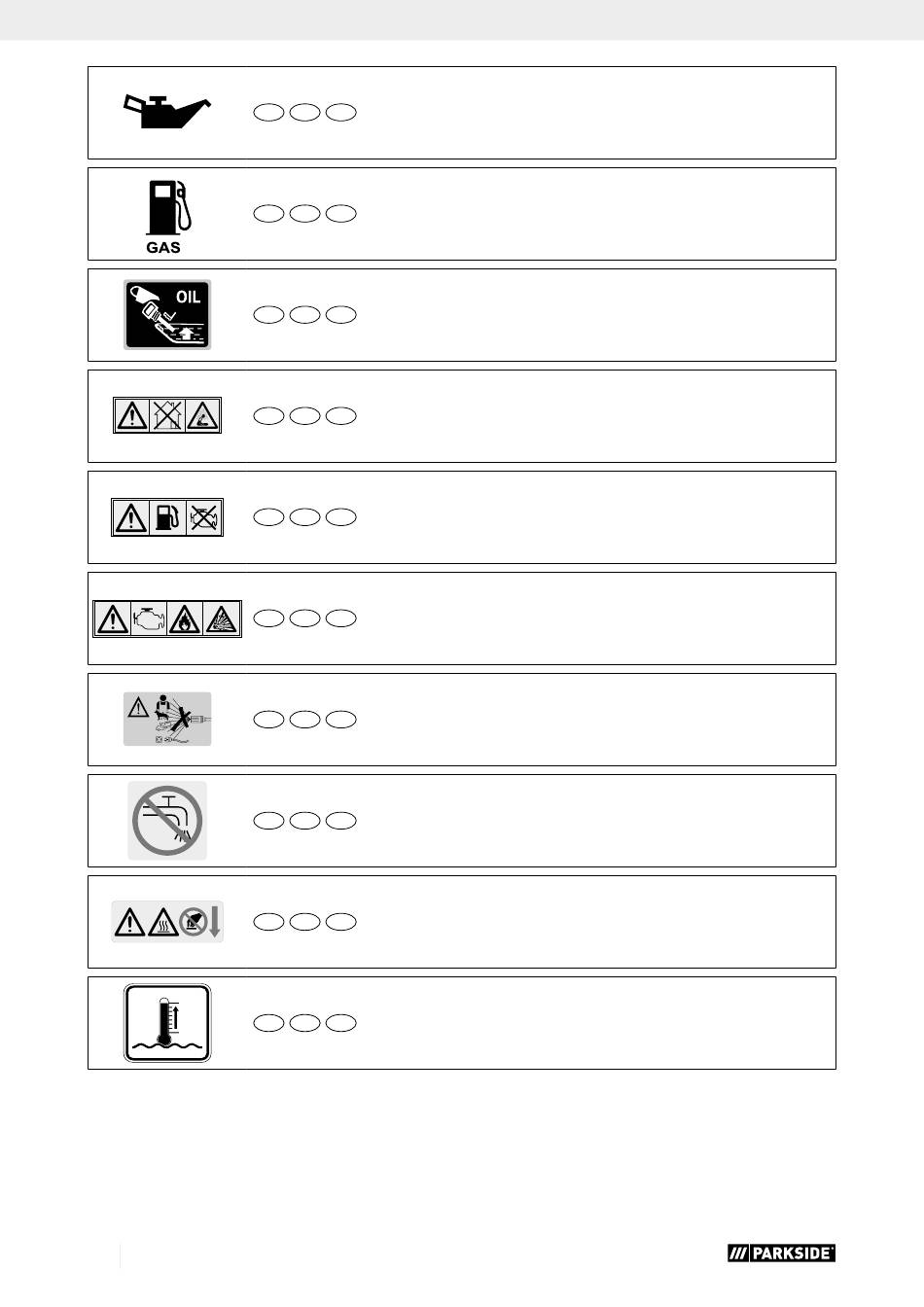
Task: Select first oval beside the oil can
Action: click(x=268, y=113)
